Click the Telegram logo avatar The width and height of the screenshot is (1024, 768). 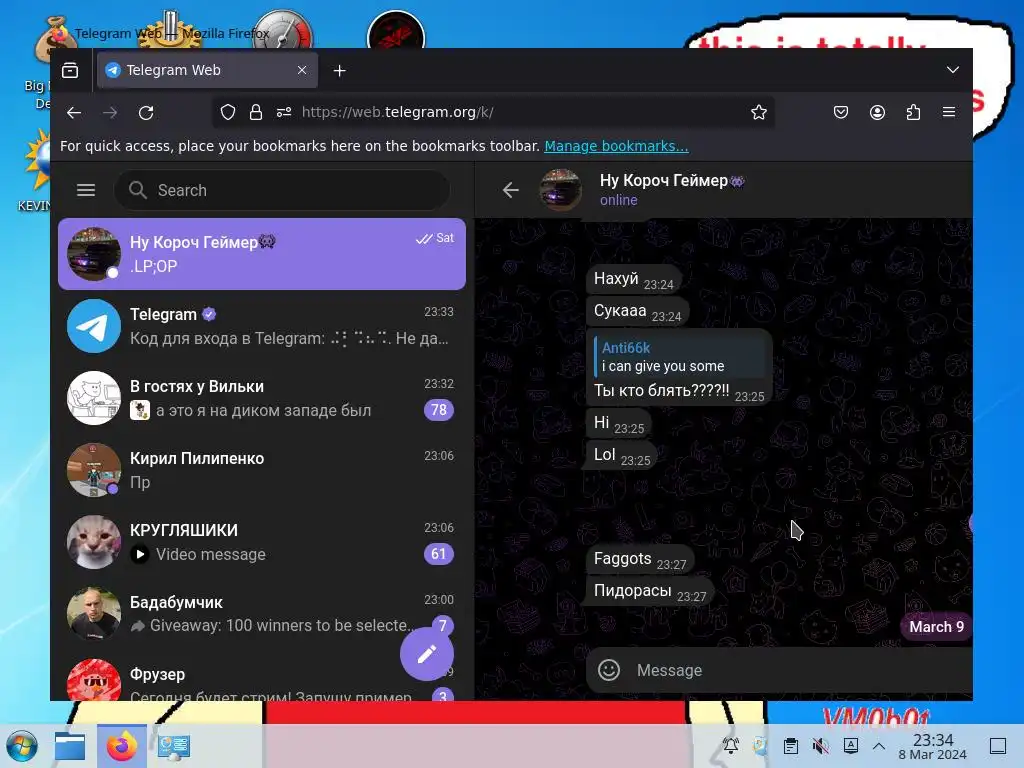(94, 326)
